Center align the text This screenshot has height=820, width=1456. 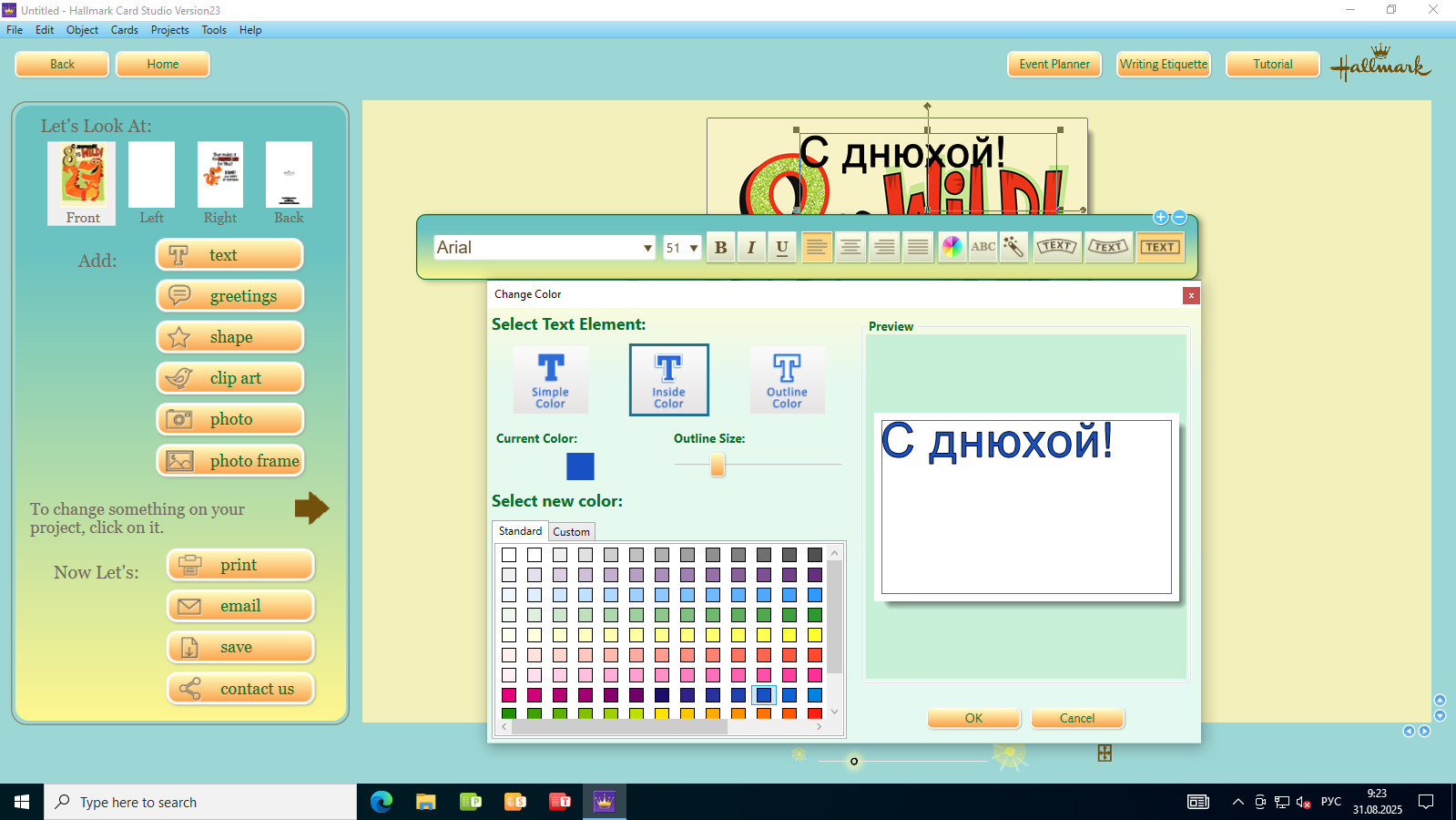(x=850, y=247)
